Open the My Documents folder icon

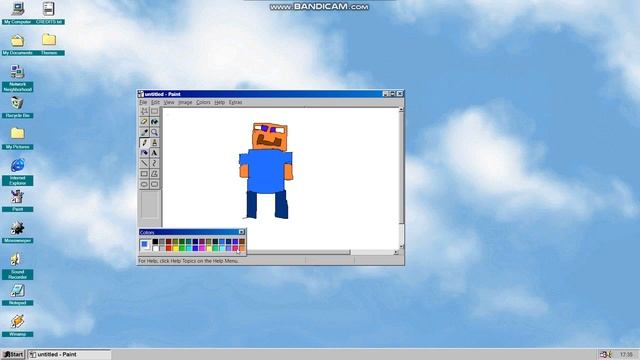click(x=18, y=44)
